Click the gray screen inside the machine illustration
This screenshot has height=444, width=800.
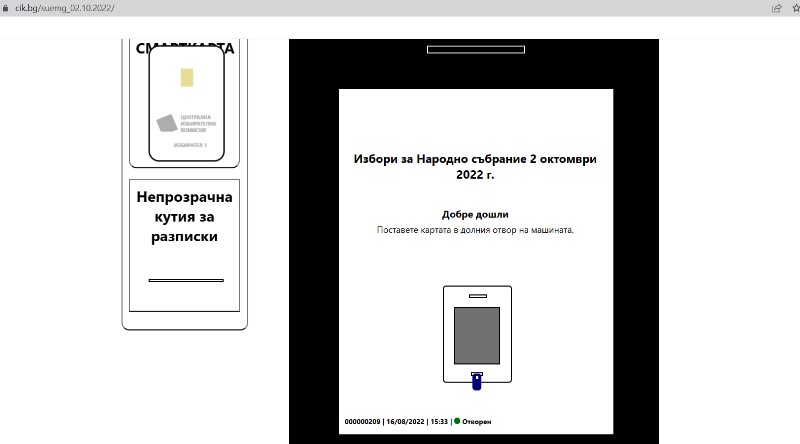point(477,335)
